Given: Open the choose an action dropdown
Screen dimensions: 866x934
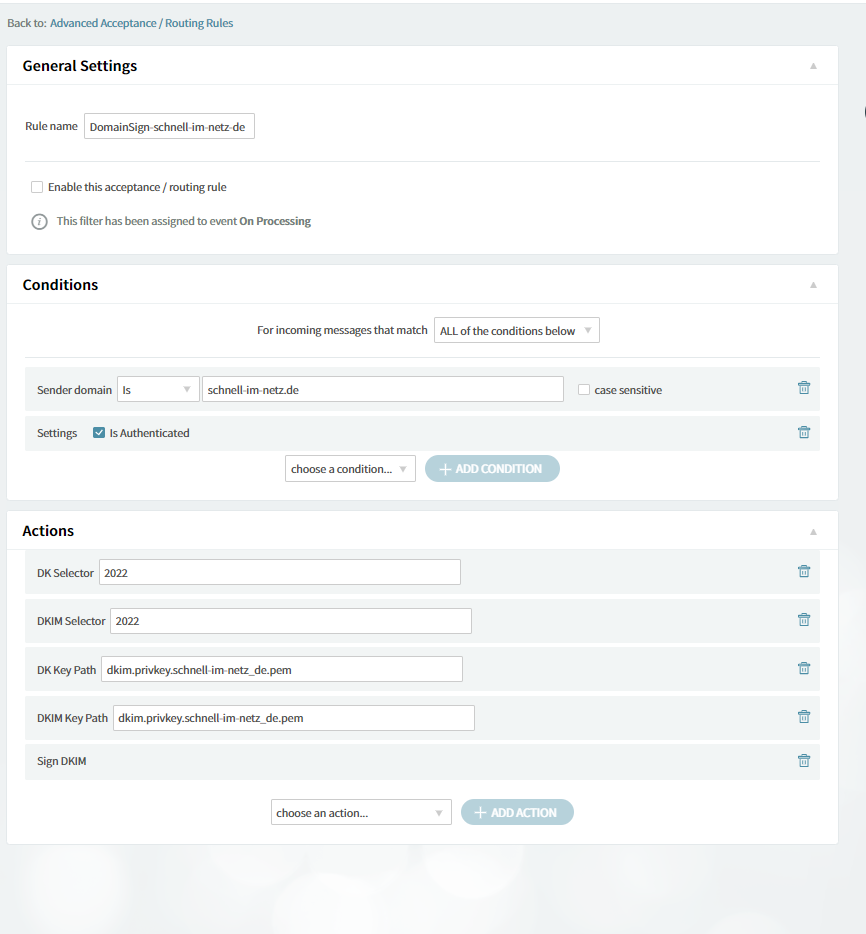Looking at the screenshot, I should pyautogui.click(x=361, y=813).
